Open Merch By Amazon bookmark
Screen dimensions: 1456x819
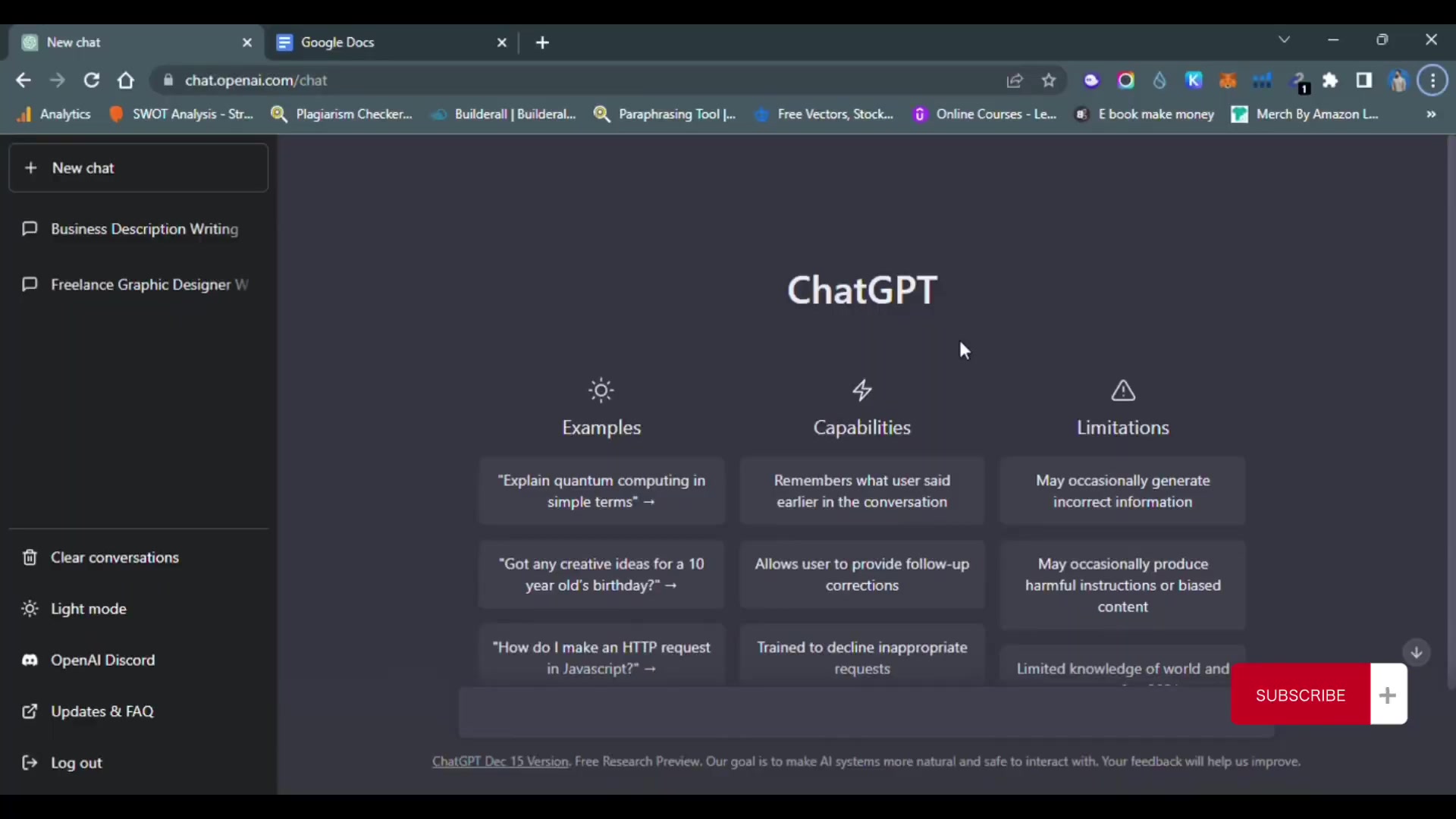(1305, 114)
